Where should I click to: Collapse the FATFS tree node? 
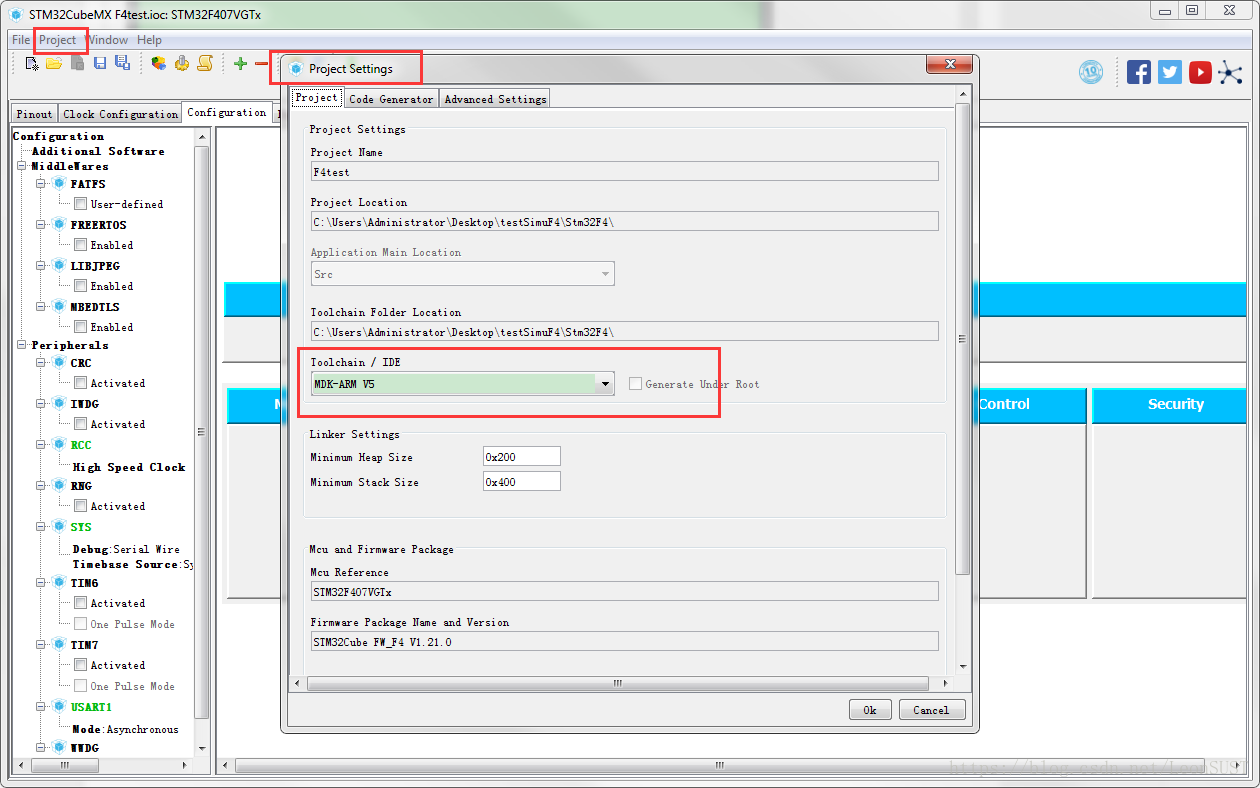click(x=42, y=184)
